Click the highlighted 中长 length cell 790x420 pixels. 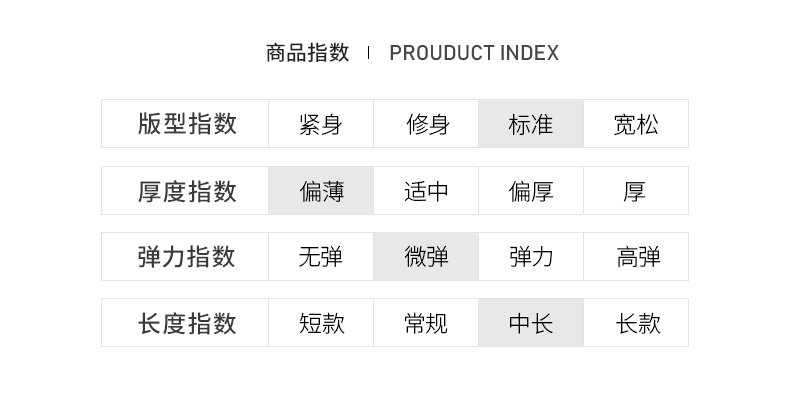[x=531, y=323]
